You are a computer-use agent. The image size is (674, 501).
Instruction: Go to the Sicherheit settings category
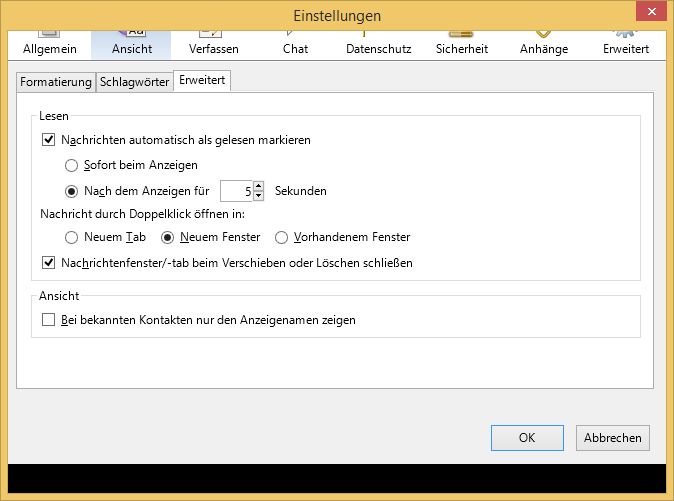(x=462, y=45)
